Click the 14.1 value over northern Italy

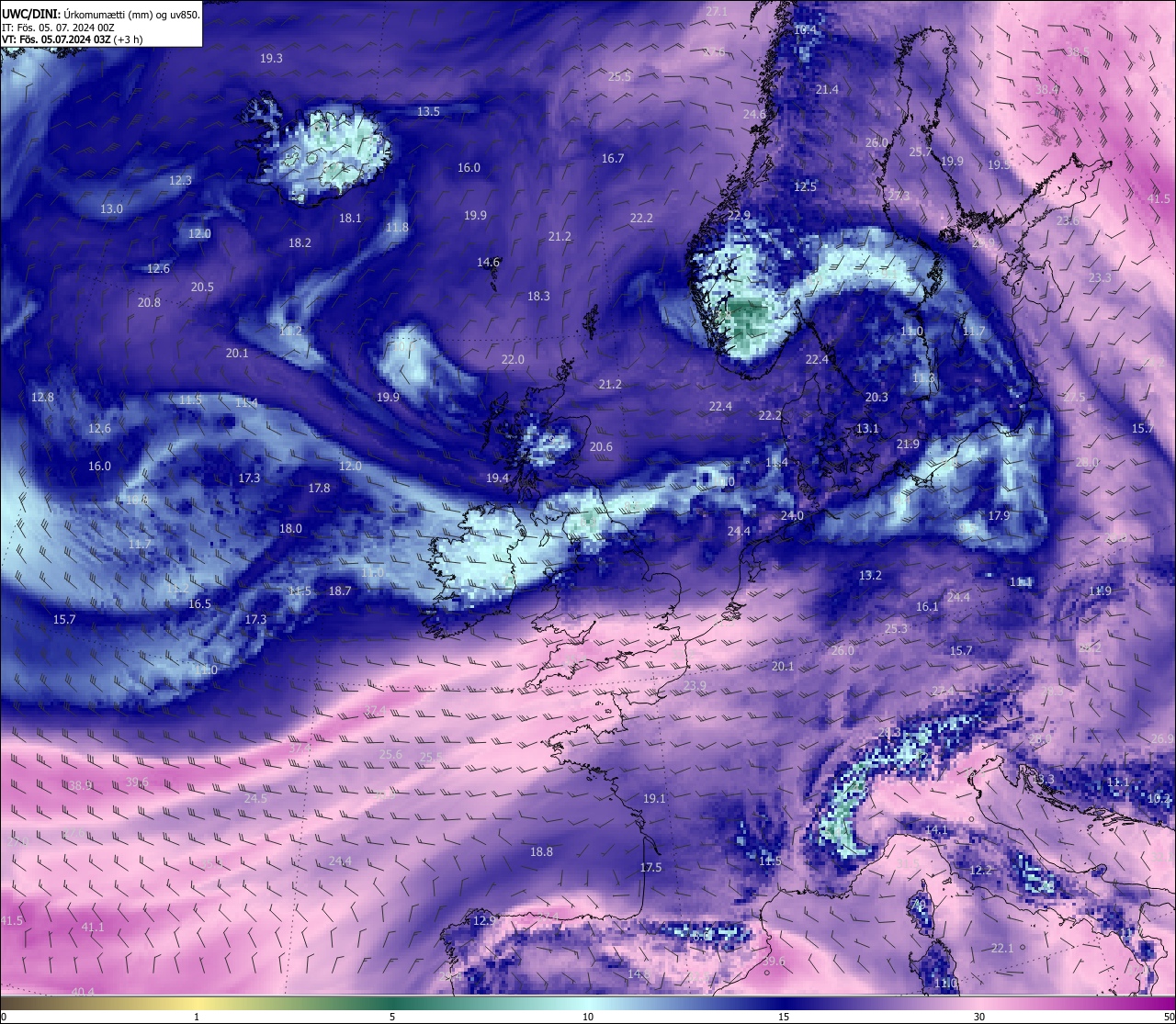pos(936,829)
